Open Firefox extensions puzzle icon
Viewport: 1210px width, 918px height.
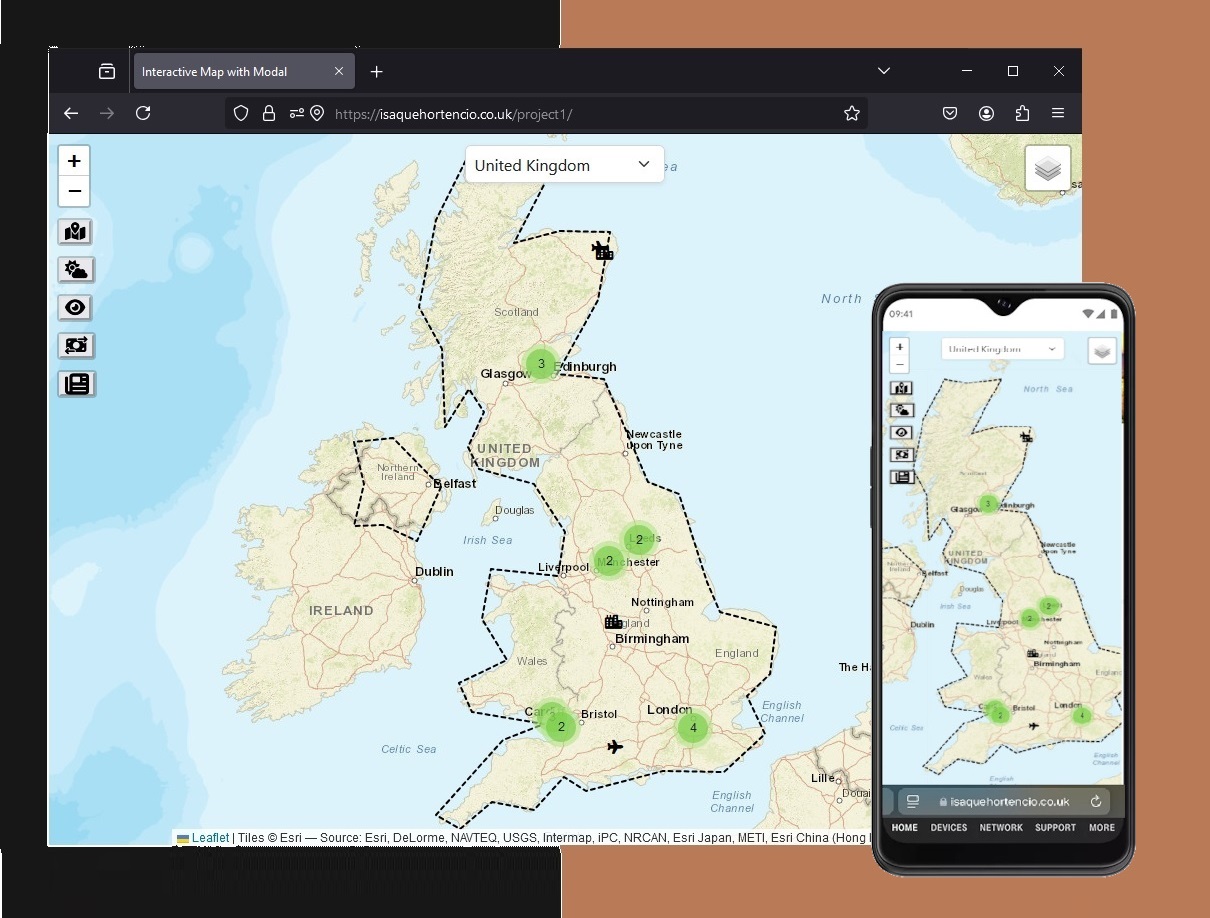click(1022, 113)
